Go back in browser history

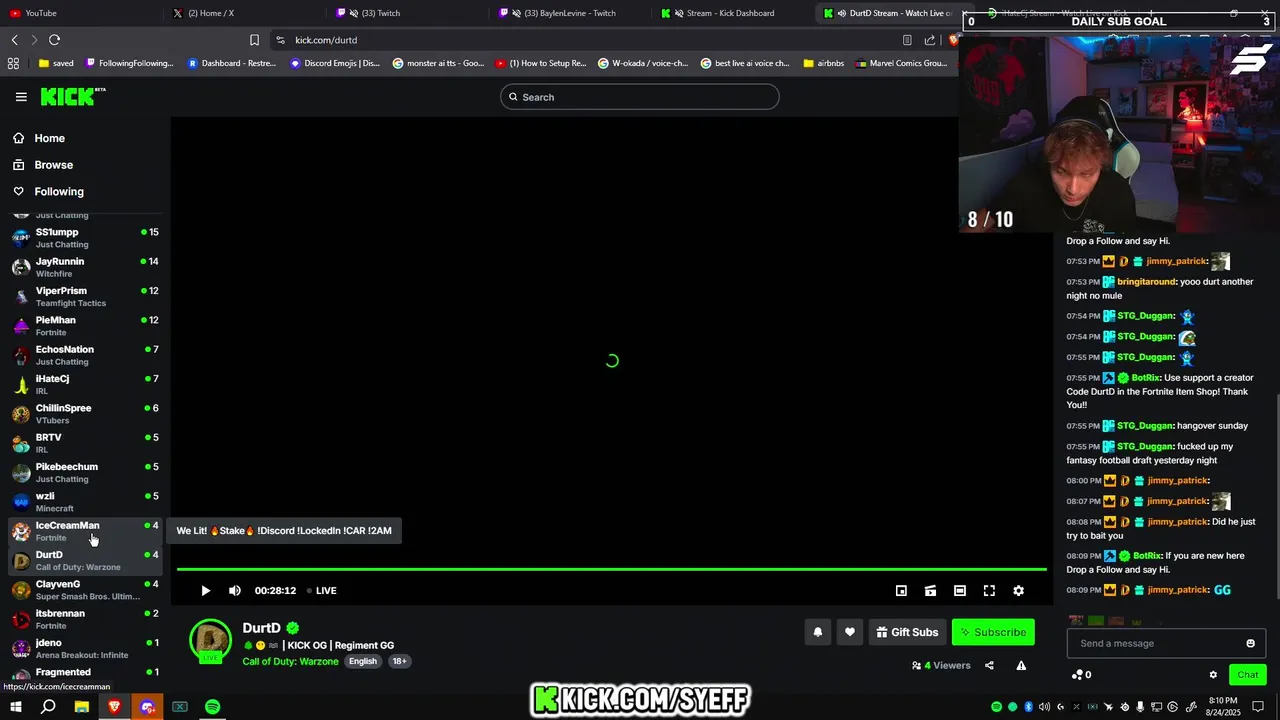15,40
